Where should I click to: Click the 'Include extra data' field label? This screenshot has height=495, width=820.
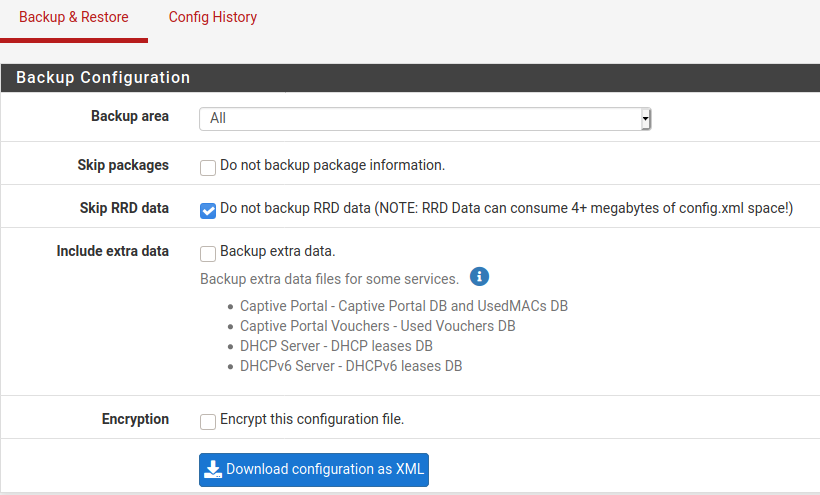113,251
